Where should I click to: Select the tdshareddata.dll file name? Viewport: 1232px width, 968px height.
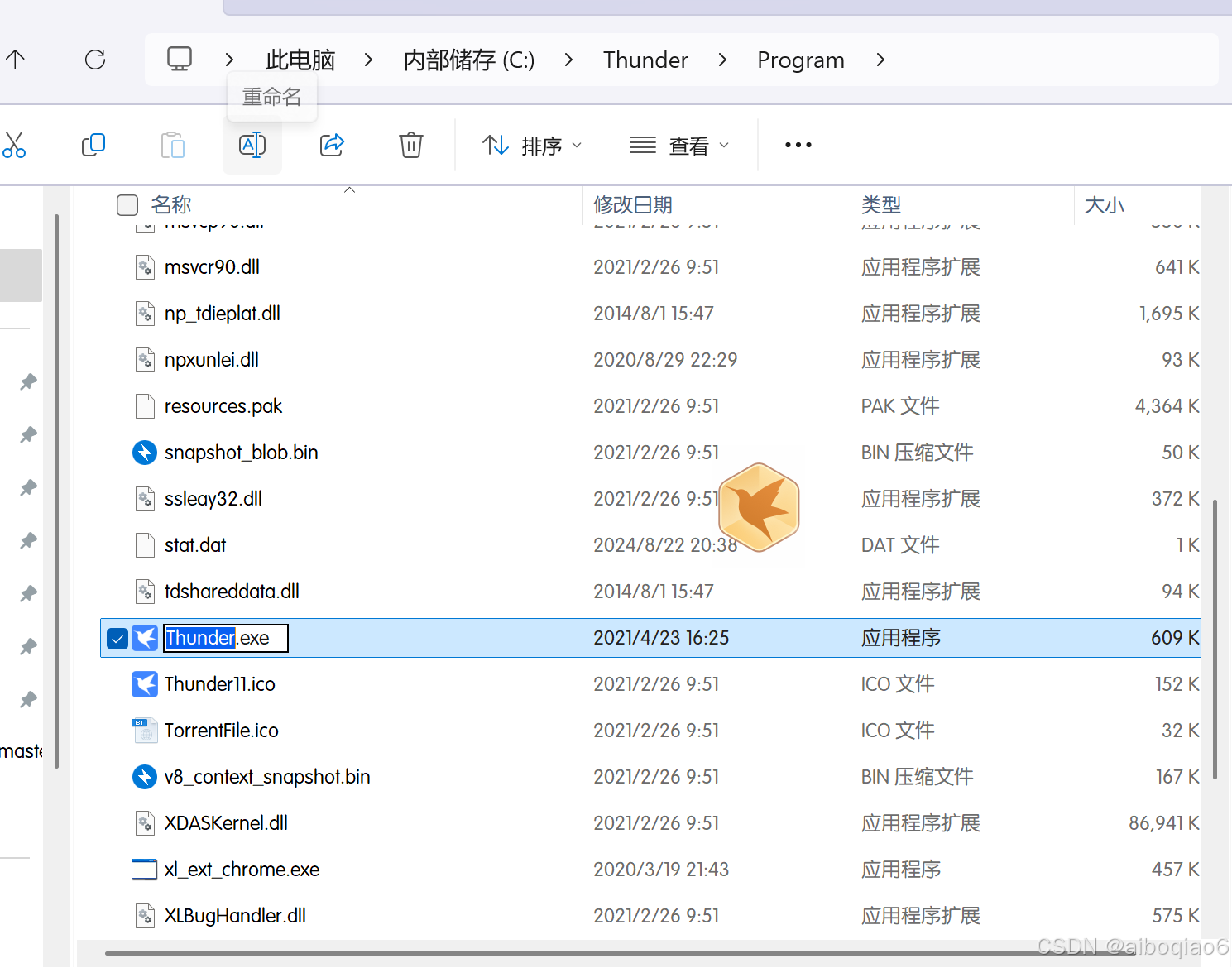(232, 592)
